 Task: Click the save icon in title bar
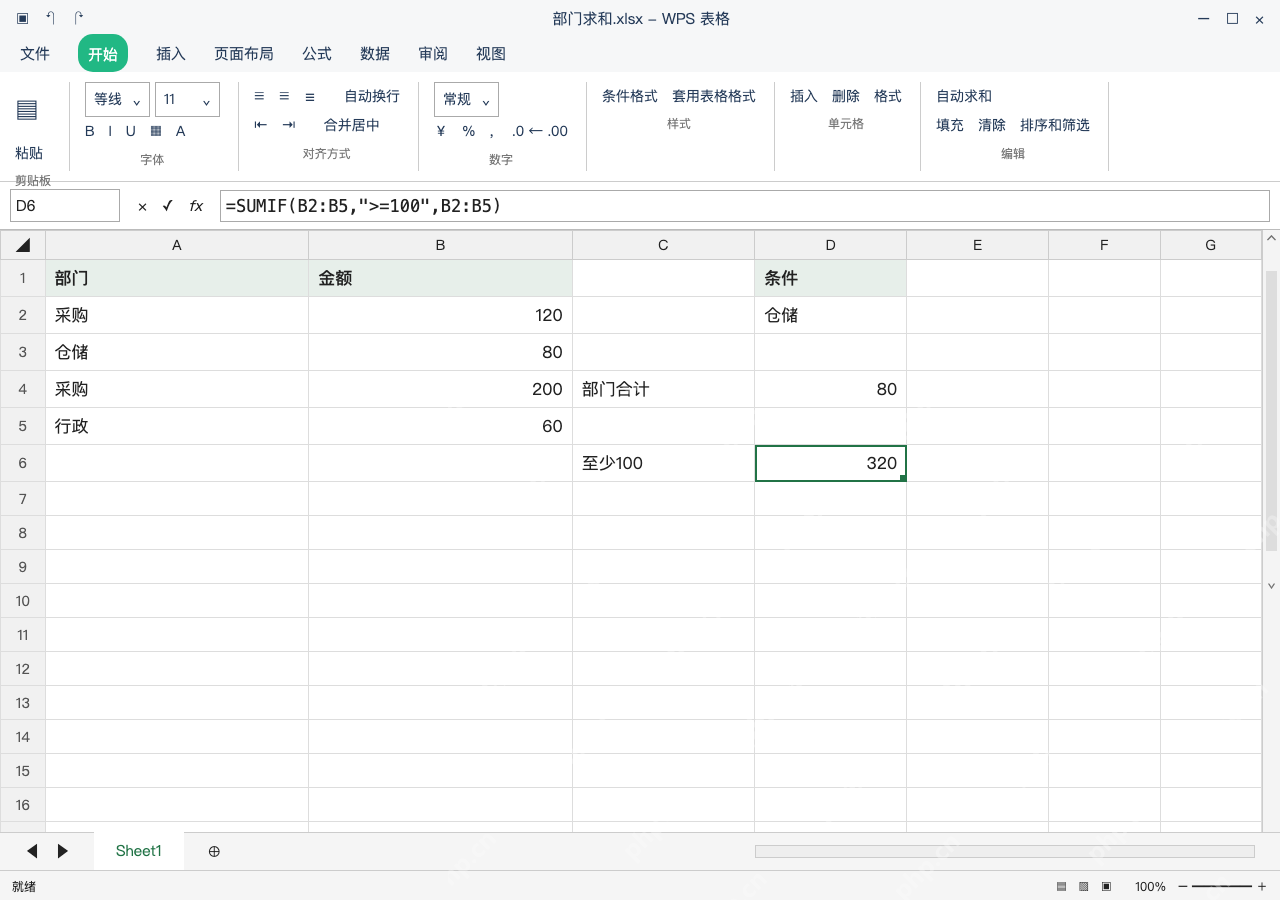[22, 18]
